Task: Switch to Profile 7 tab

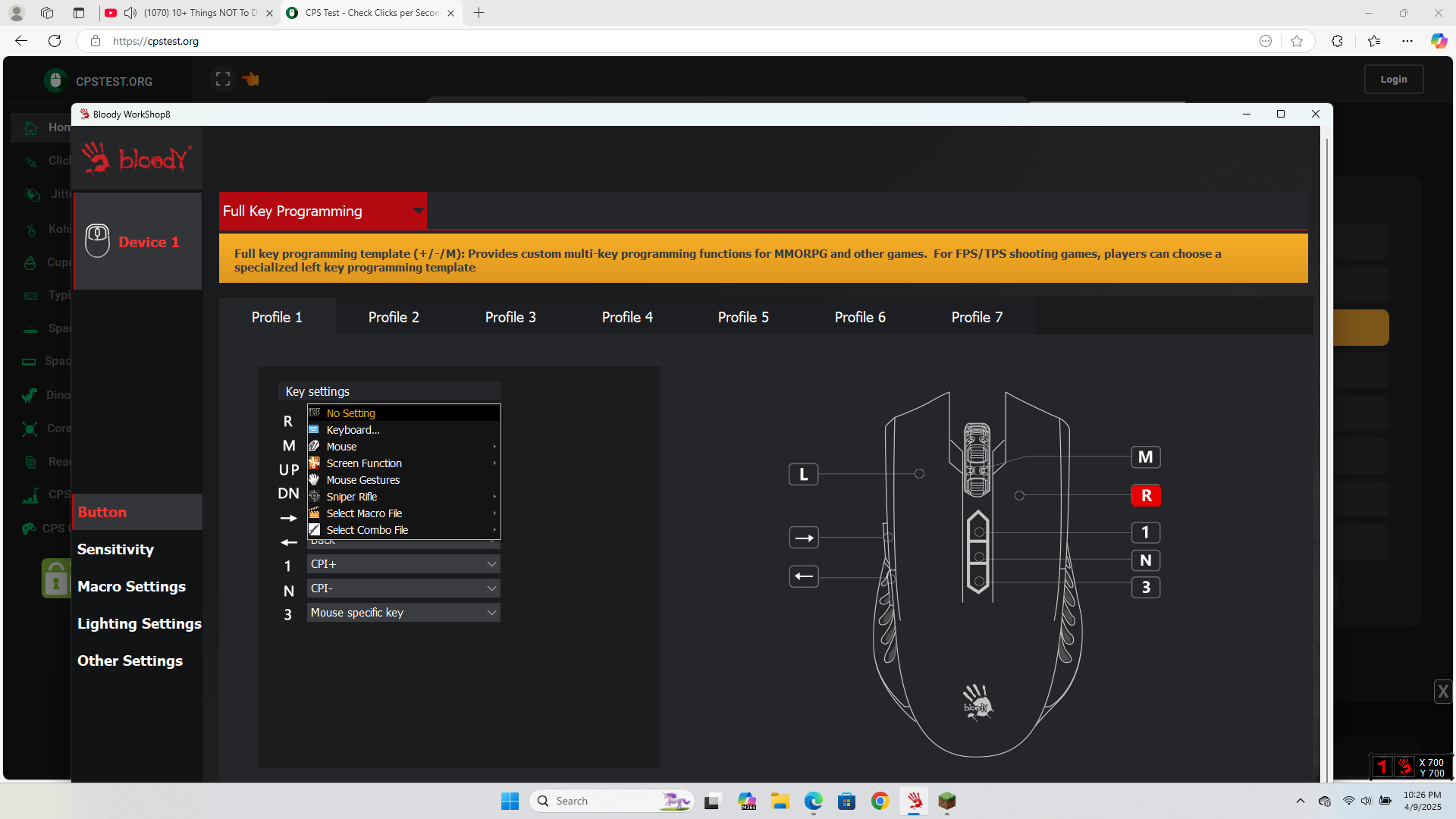Action: (x=977, y=317)
